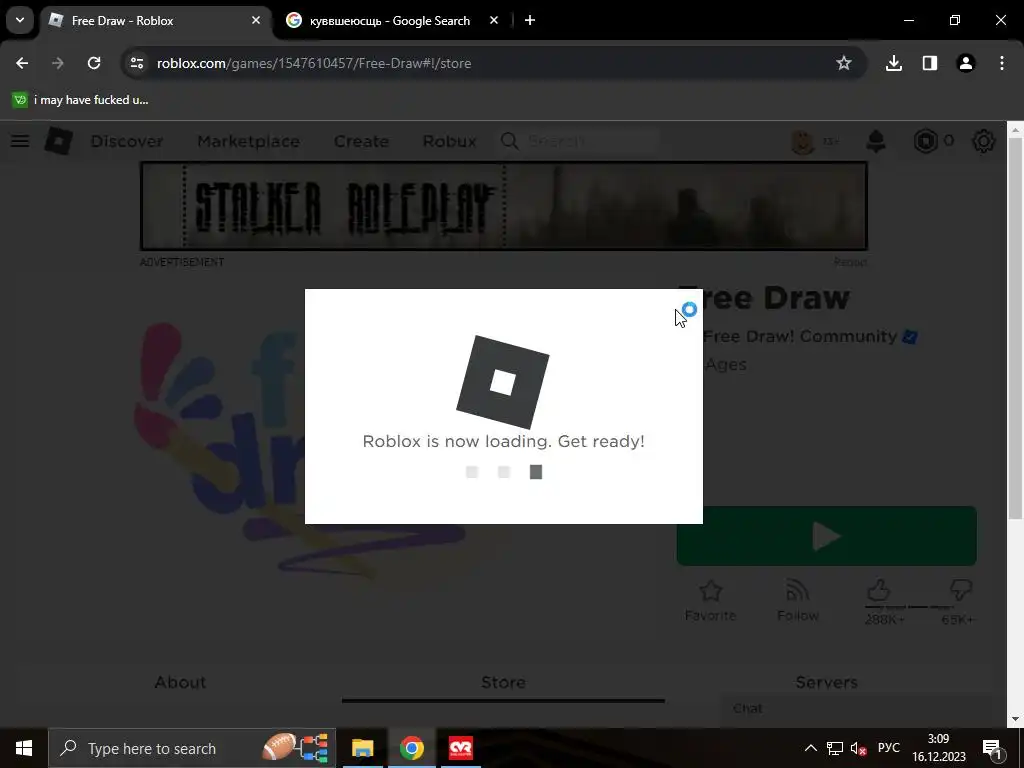Viewport: 1024px width, 768px height.
Task: Open network status tray icon
Action: (x=835, y=748)
